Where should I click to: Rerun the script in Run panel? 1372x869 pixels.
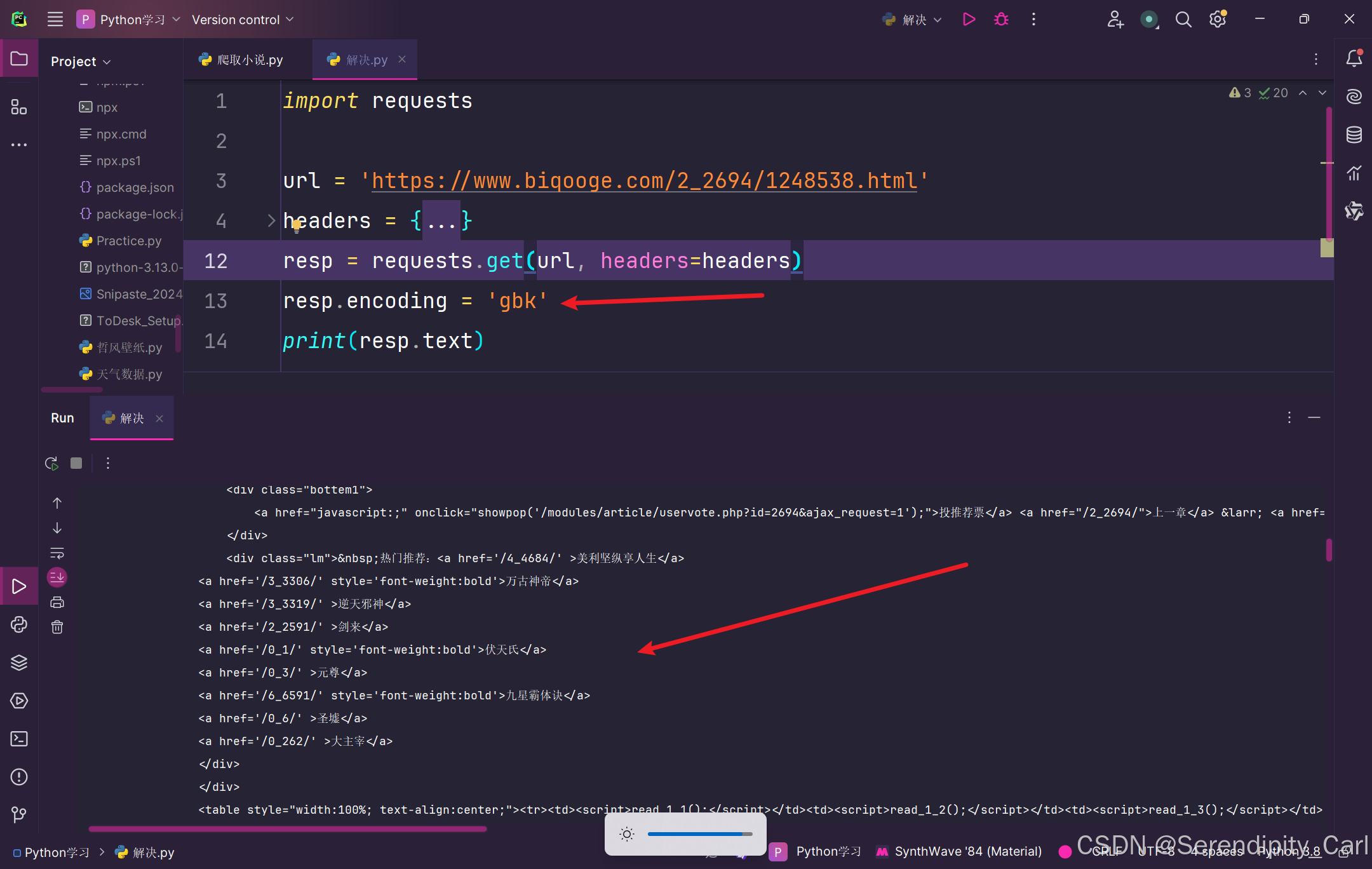click(x=51, y=463)
